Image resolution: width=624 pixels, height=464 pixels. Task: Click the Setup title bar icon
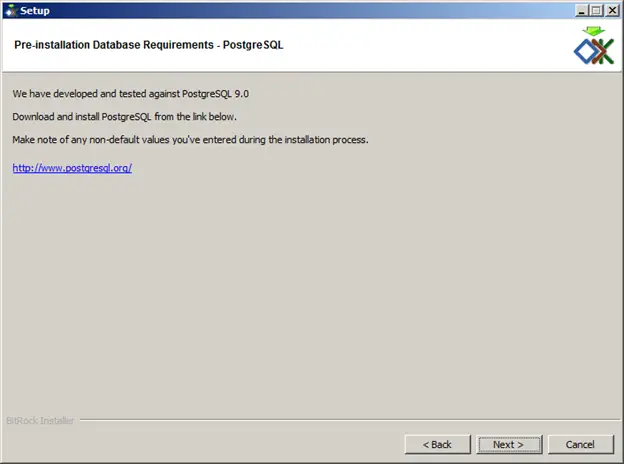[x=11, y=11]
